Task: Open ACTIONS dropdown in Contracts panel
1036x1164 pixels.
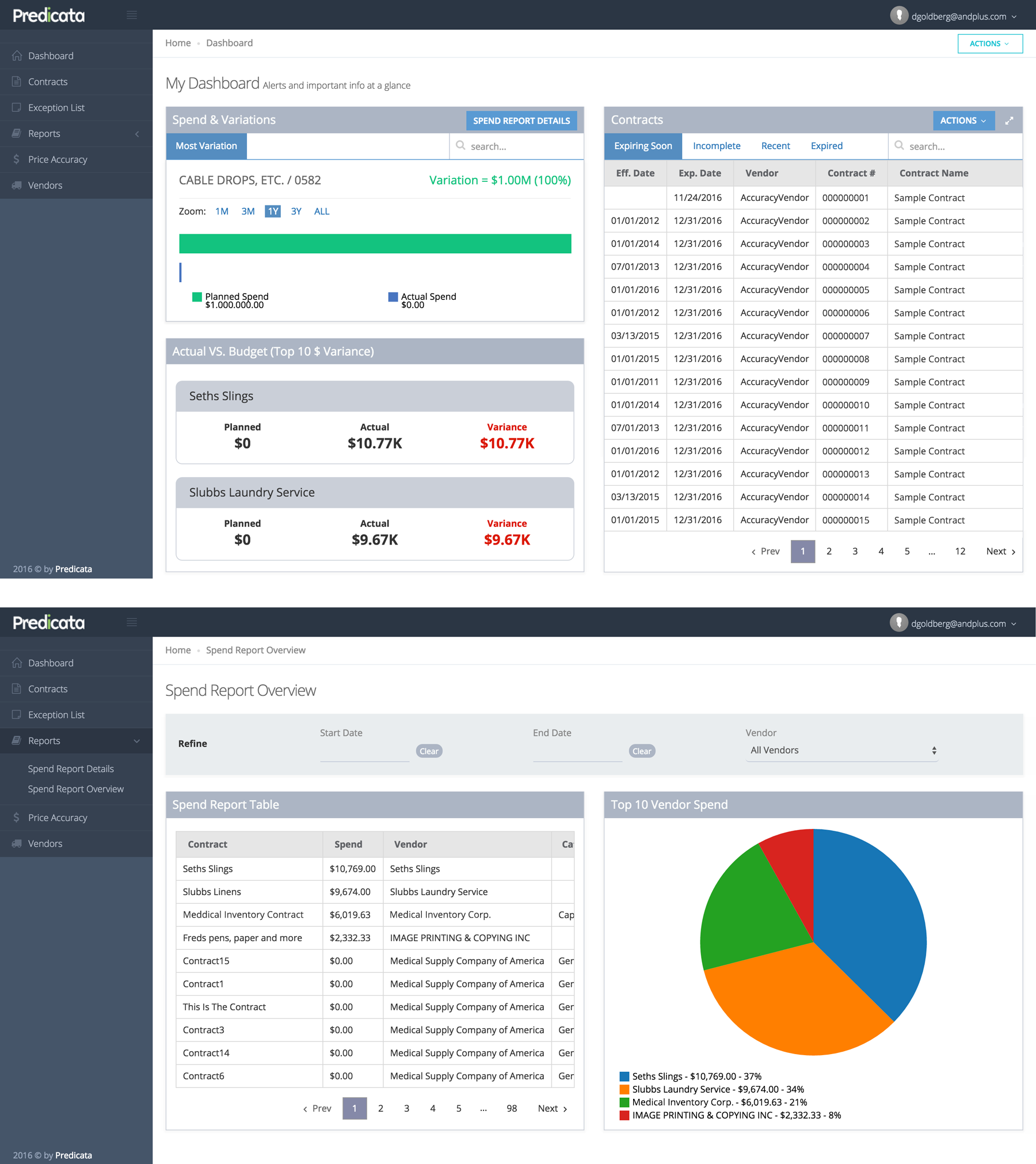Action: pyautogui.click(x=963, y=120)
